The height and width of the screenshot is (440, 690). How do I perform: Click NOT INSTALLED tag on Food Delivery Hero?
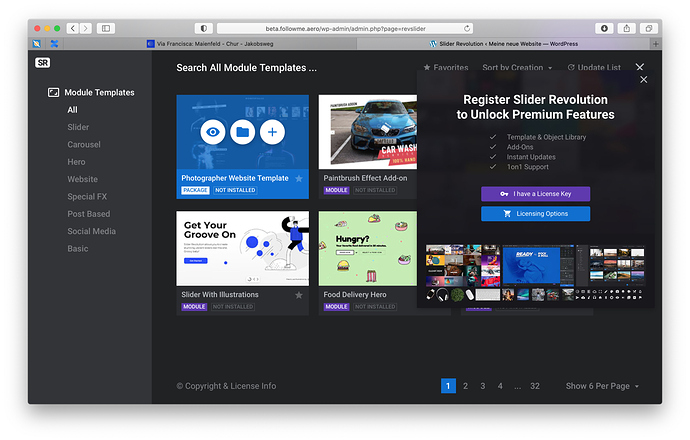(375, 307)
